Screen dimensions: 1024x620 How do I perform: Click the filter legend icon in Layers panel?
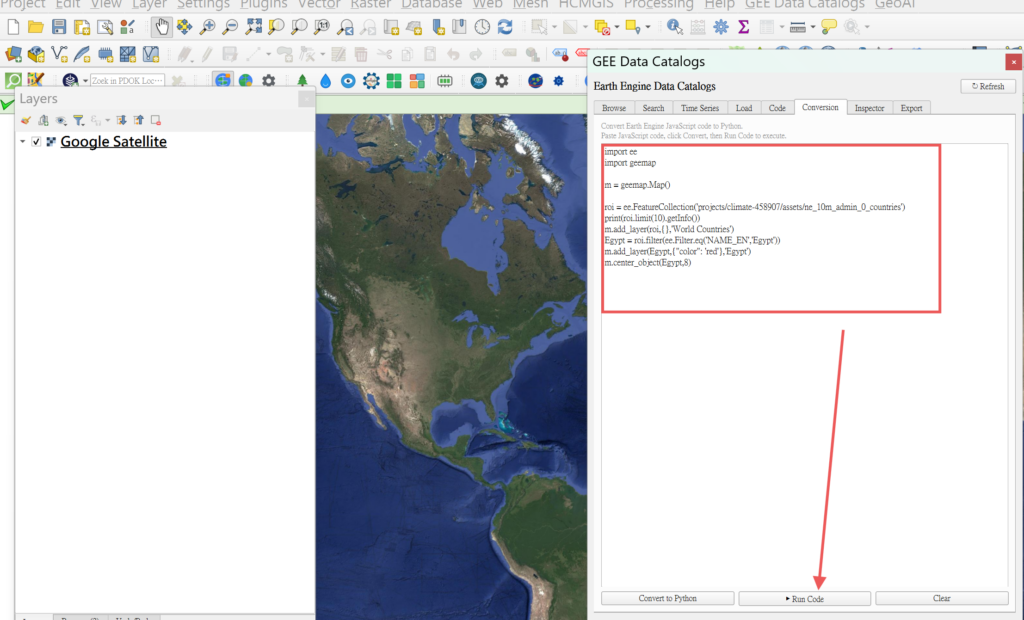click(x=78, y=120)
